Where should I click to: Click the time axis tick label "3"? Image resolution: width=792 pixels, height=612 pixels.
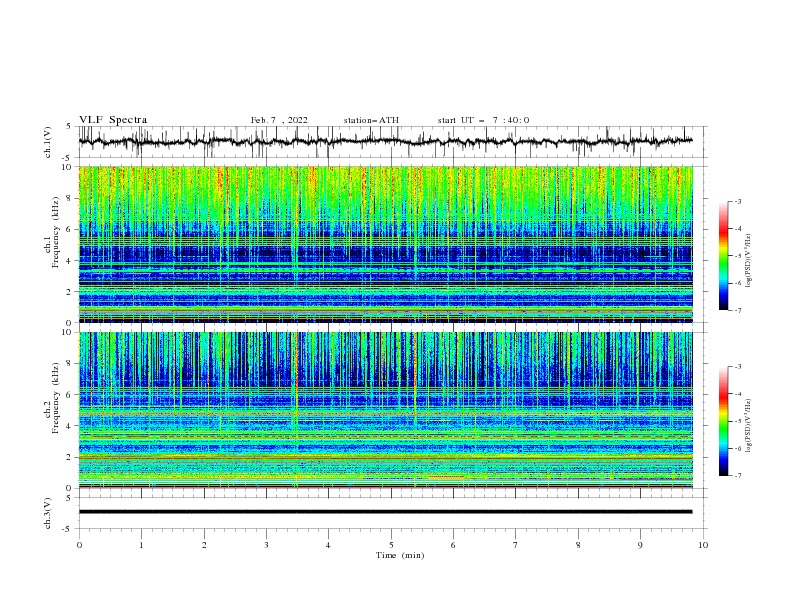click(x=266, y=545)
